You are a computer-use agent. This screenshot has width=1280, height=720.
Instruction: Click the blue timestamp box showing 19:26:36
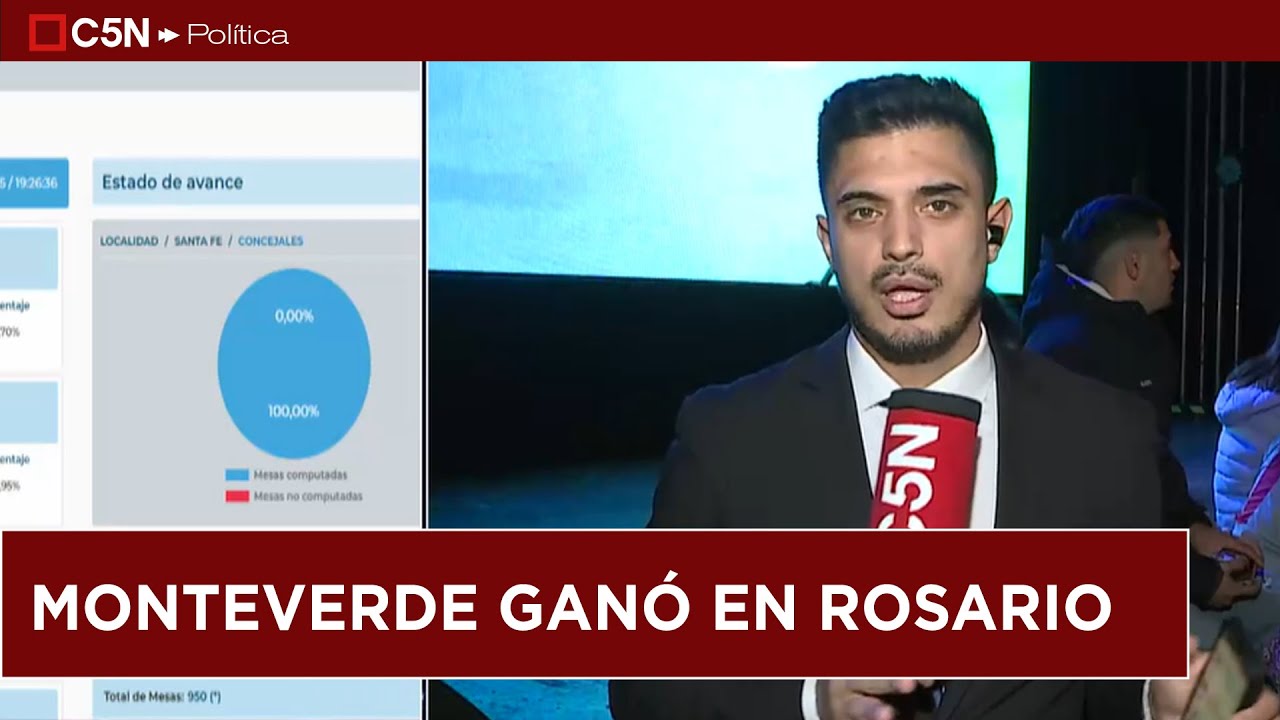pyautogui.click(x=33, y=183)
